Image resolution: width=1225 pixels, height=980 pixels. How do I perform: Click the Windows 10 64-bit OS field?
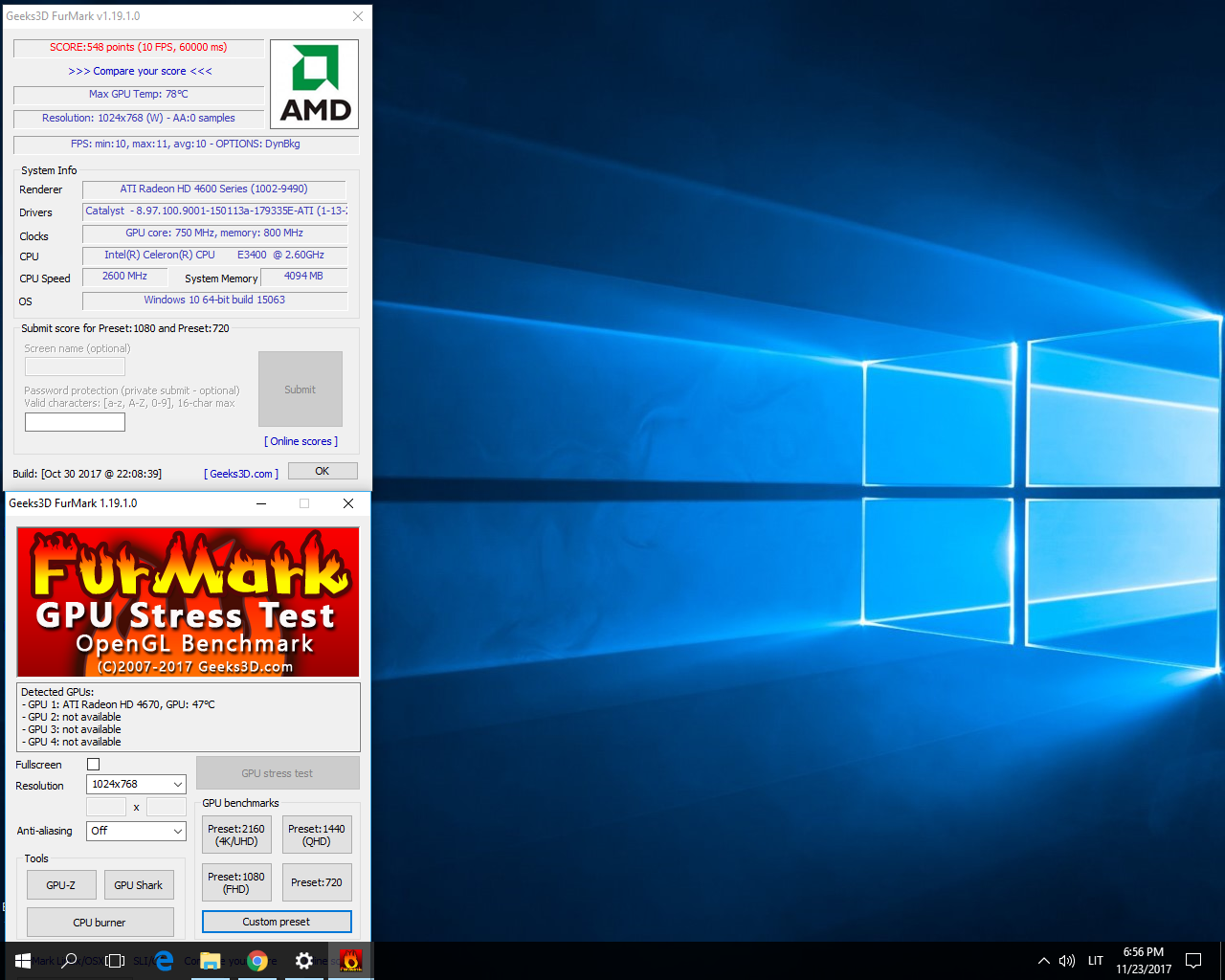(x=214, y=301)
